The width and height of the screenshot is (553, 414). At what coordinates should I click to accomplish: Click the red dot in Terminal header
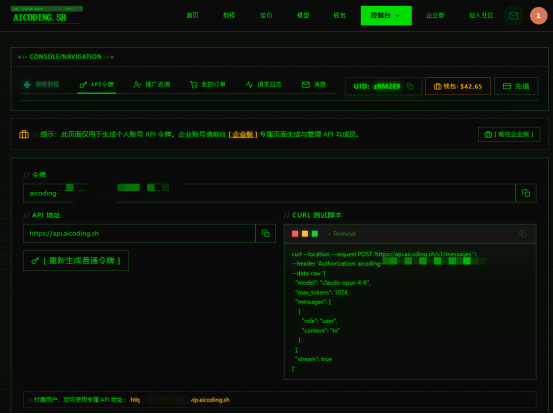295,234
